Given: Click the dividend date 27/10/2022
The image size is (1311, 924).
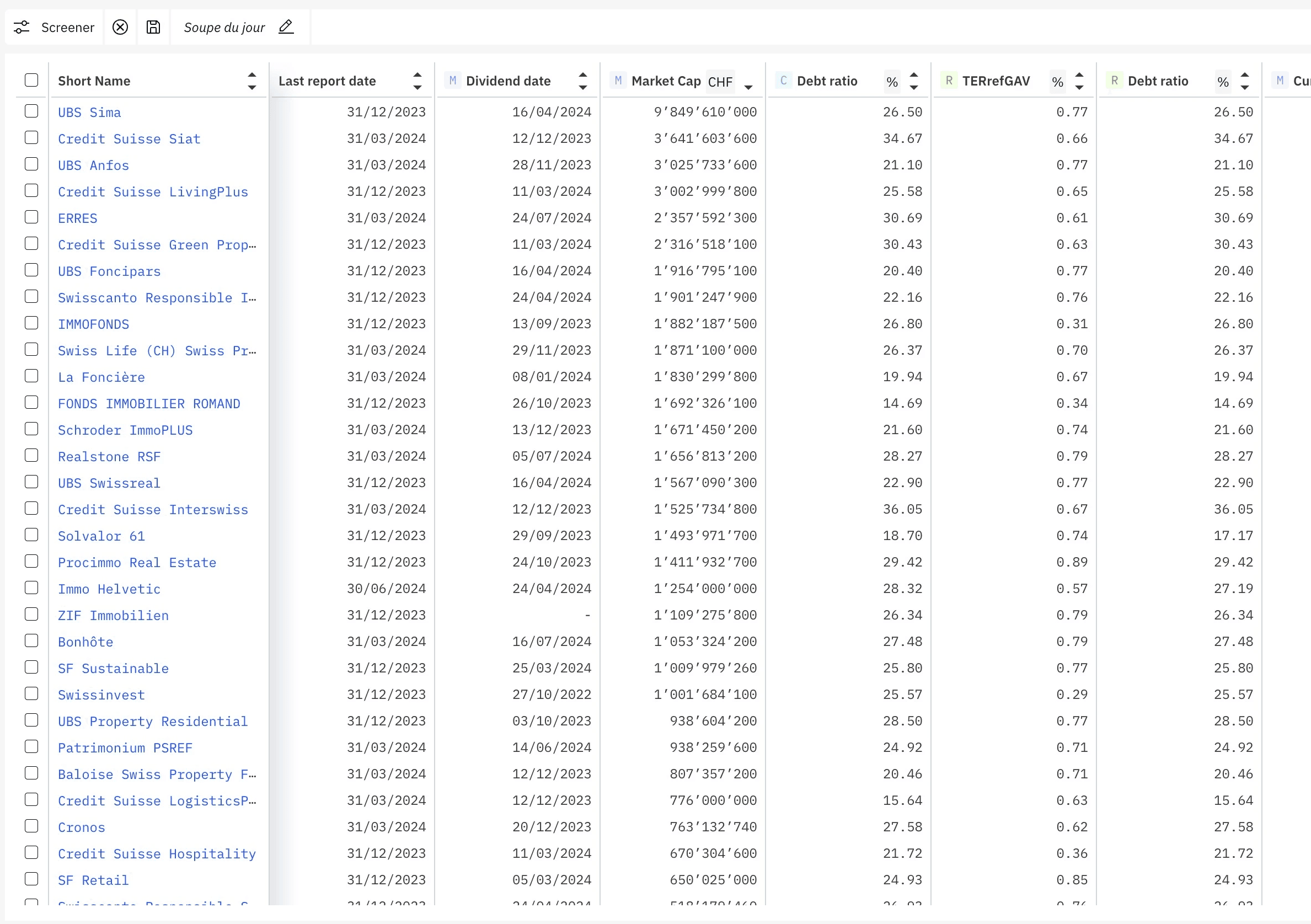Looking at the screenshot, I should tap(552, 695).
